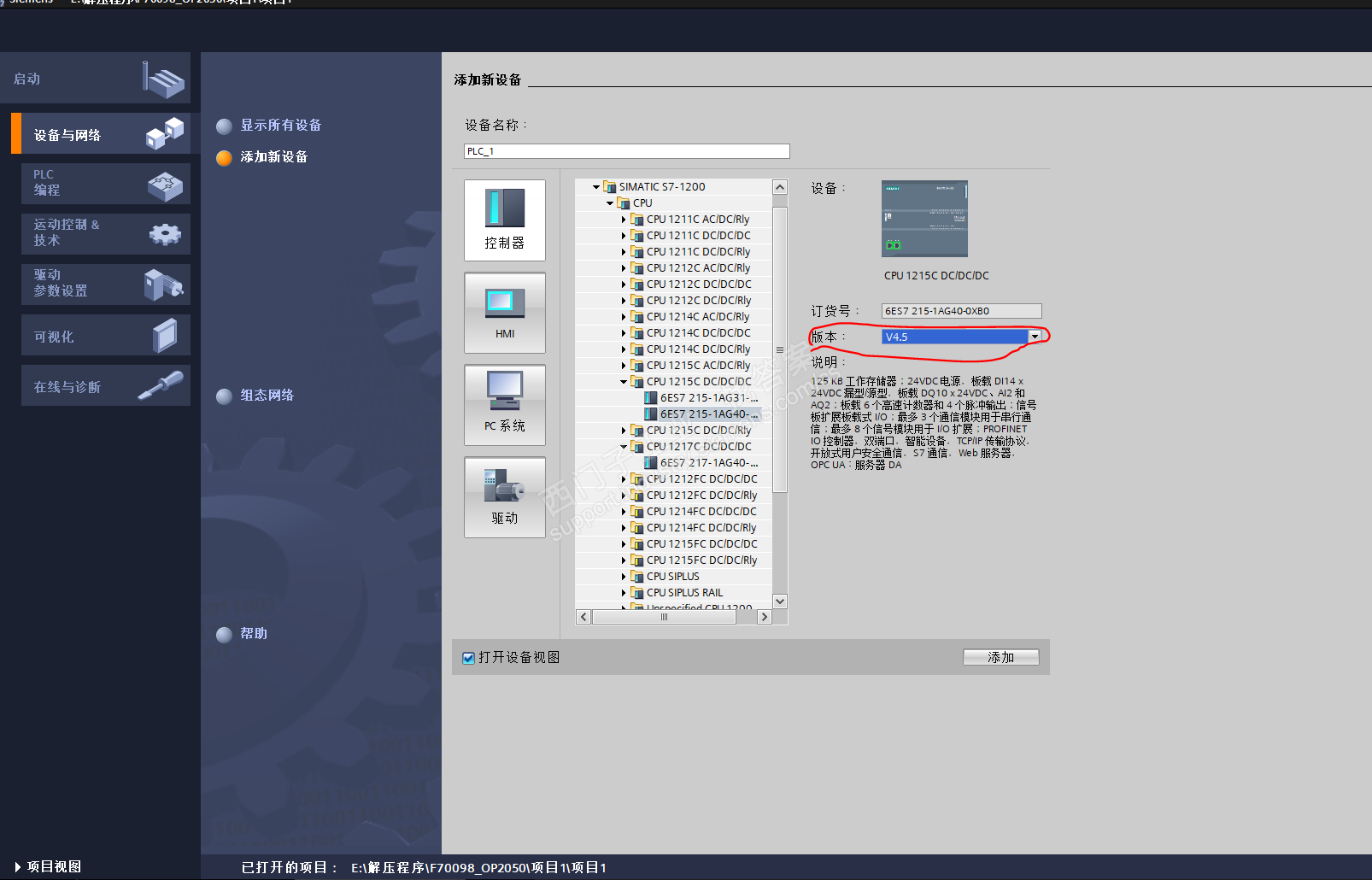Click the device tree vertical scrollbar thumb
Screen dimensions: 1372x880
pyautogui.click(x=779, y=349)
